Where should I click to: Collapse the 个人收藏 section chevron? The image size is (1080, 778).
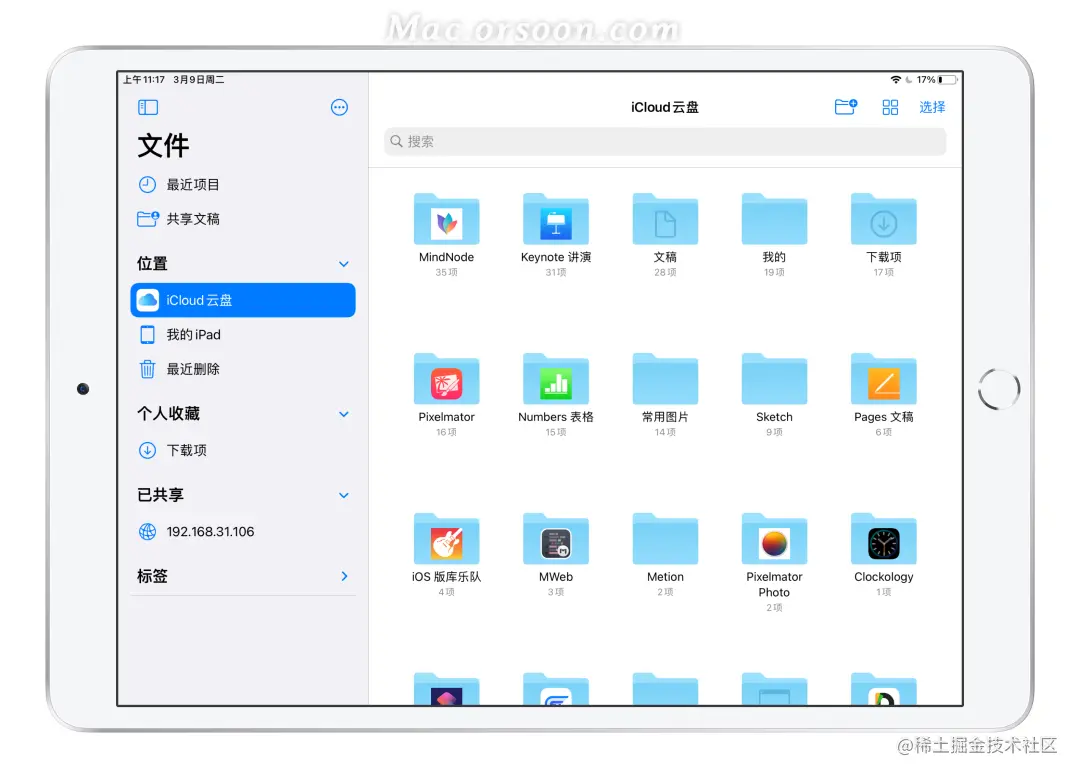point(344,414)
